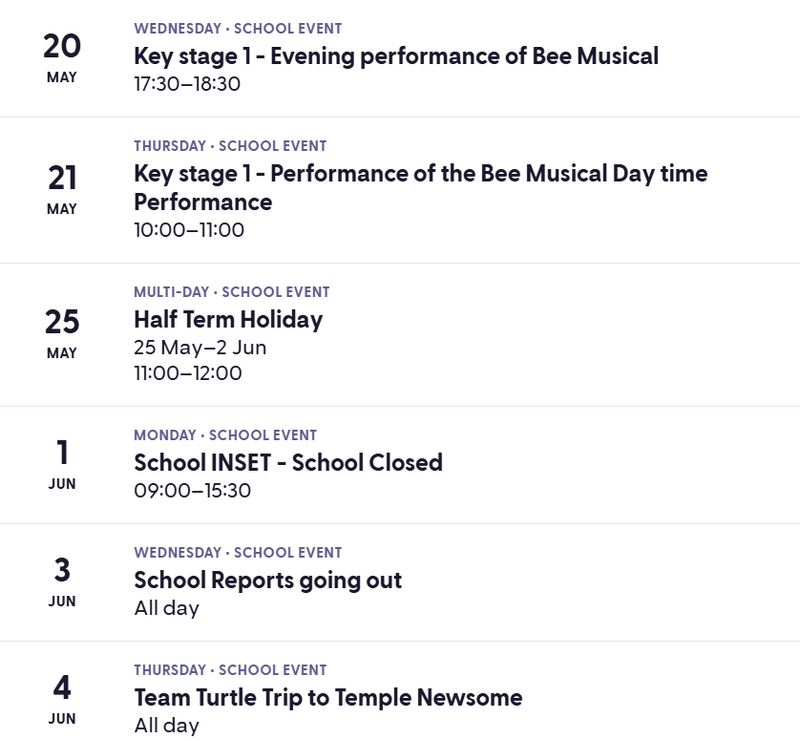Click the 4 Jun date badge
Screen dimensions: 800x741
click(x=62, y=699)
